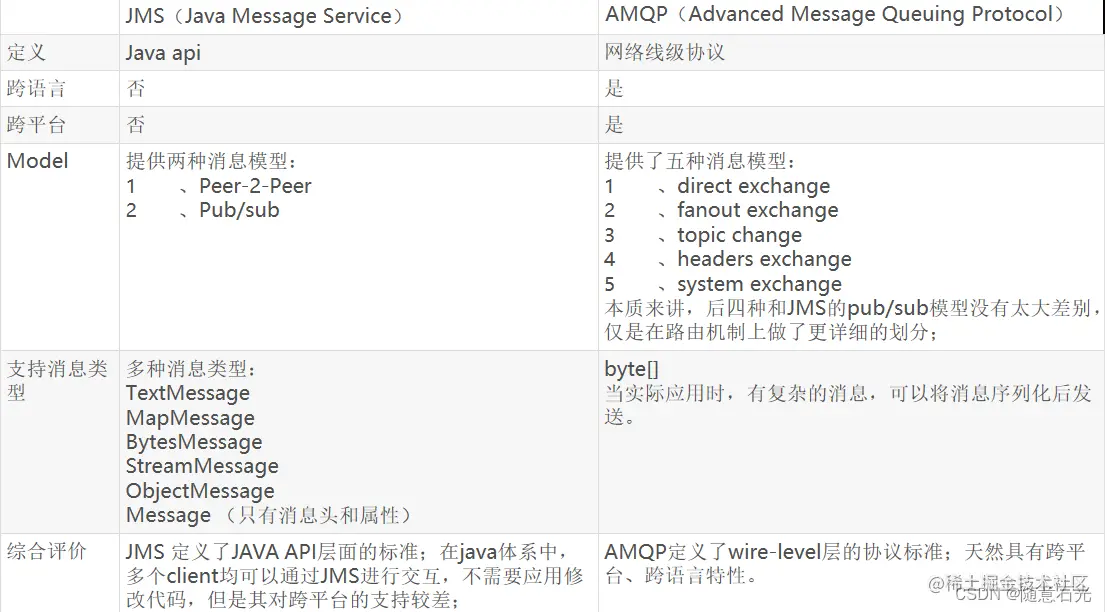Click the '跨平台' row label

[x=36, y=125]
